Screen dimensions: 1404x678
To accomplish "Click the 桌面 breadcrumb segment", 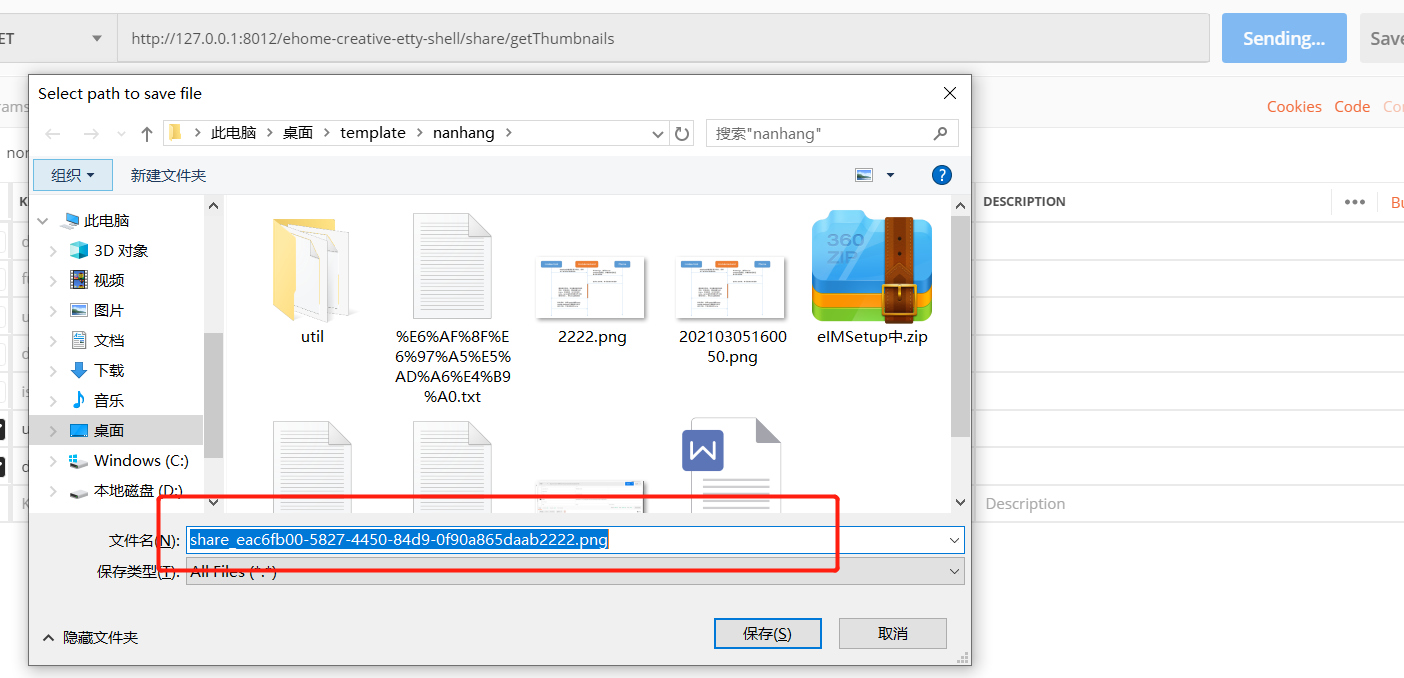I will pyautogui.click(x=298, y=133).
